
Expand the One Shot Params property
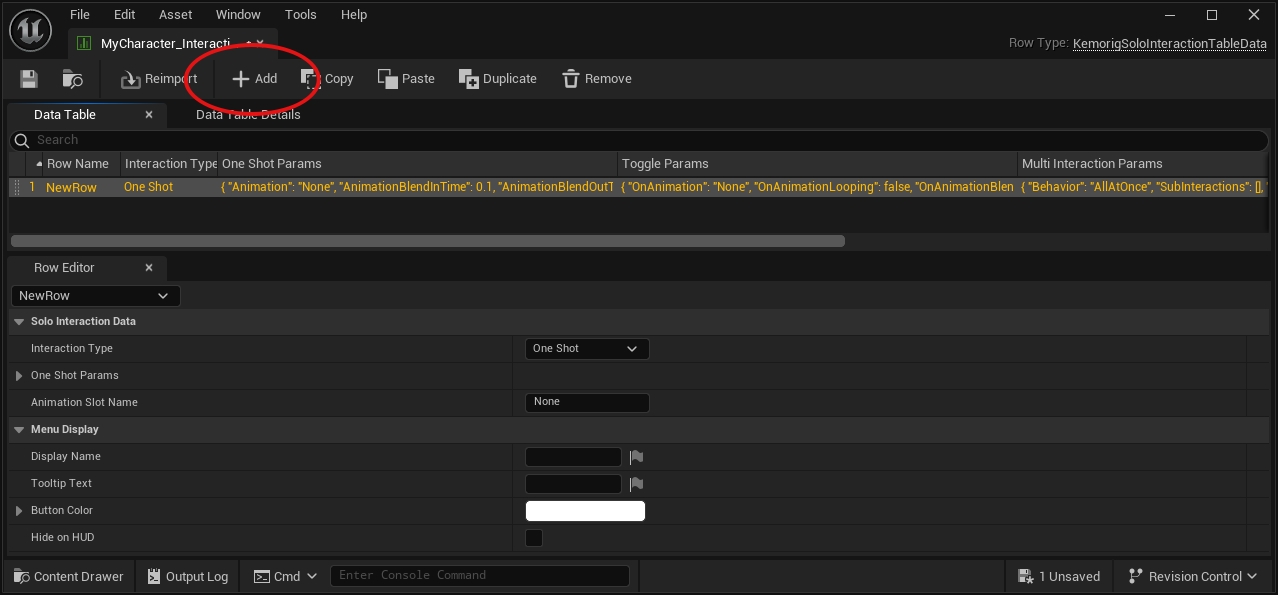(19, 376)
